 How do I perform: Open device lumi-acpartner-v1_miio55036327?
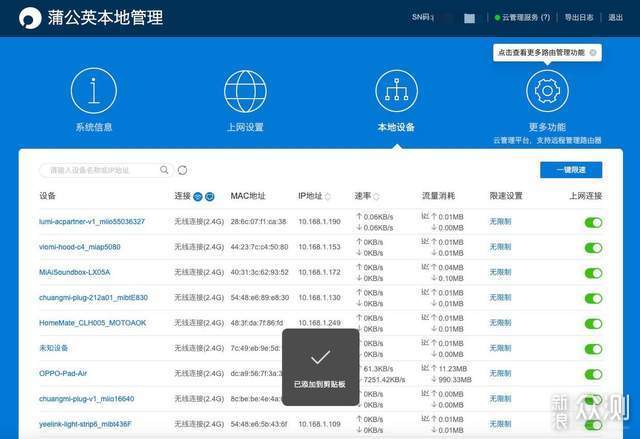[92, 222]
